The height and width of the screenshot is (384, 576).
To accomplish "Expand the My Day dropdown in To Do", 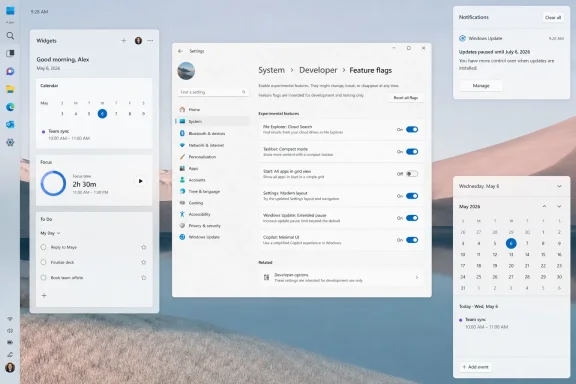I will (x=50, y=233).
